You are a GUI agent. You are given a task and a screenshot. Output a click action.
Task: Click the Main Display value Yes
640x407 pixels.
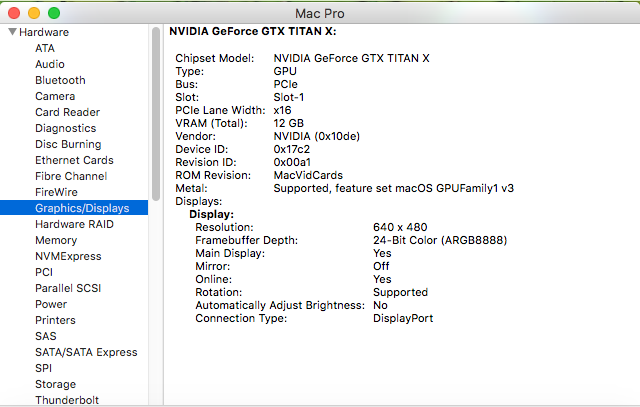click(382, 253)
